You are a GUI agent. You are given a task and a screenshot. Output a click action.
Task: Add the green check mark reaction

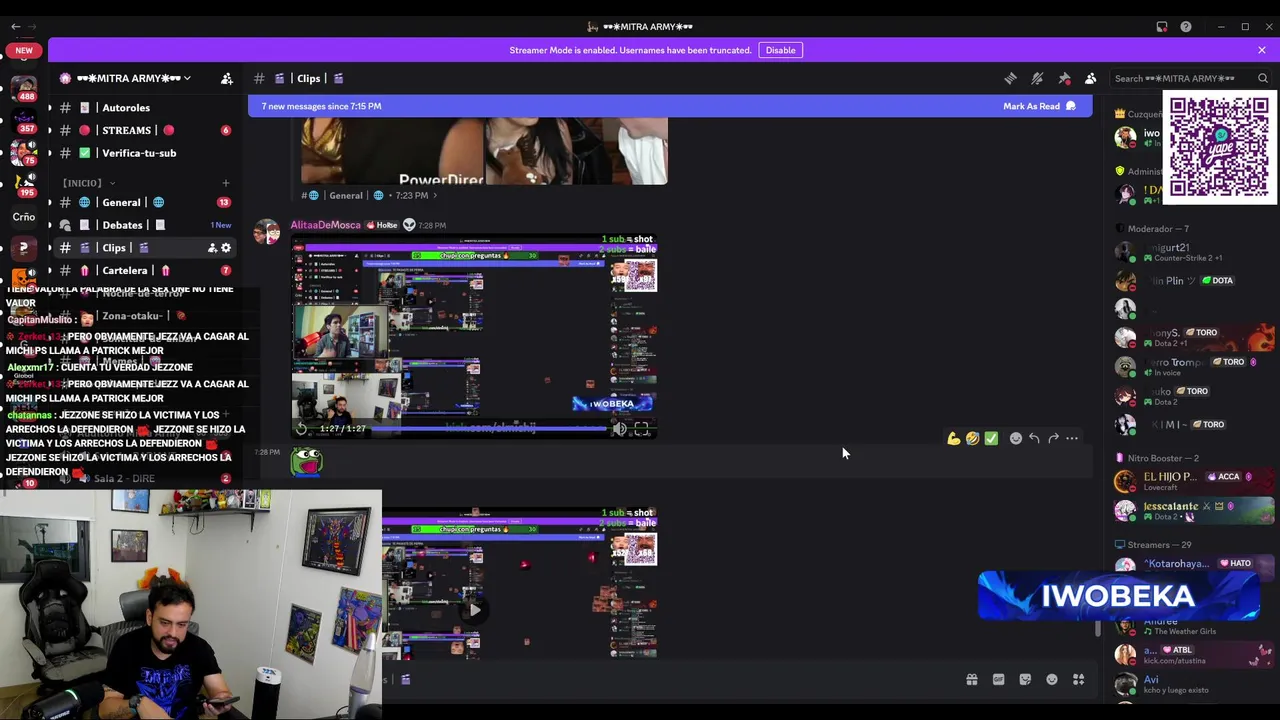pyautogui.click(x=991, y=438)
